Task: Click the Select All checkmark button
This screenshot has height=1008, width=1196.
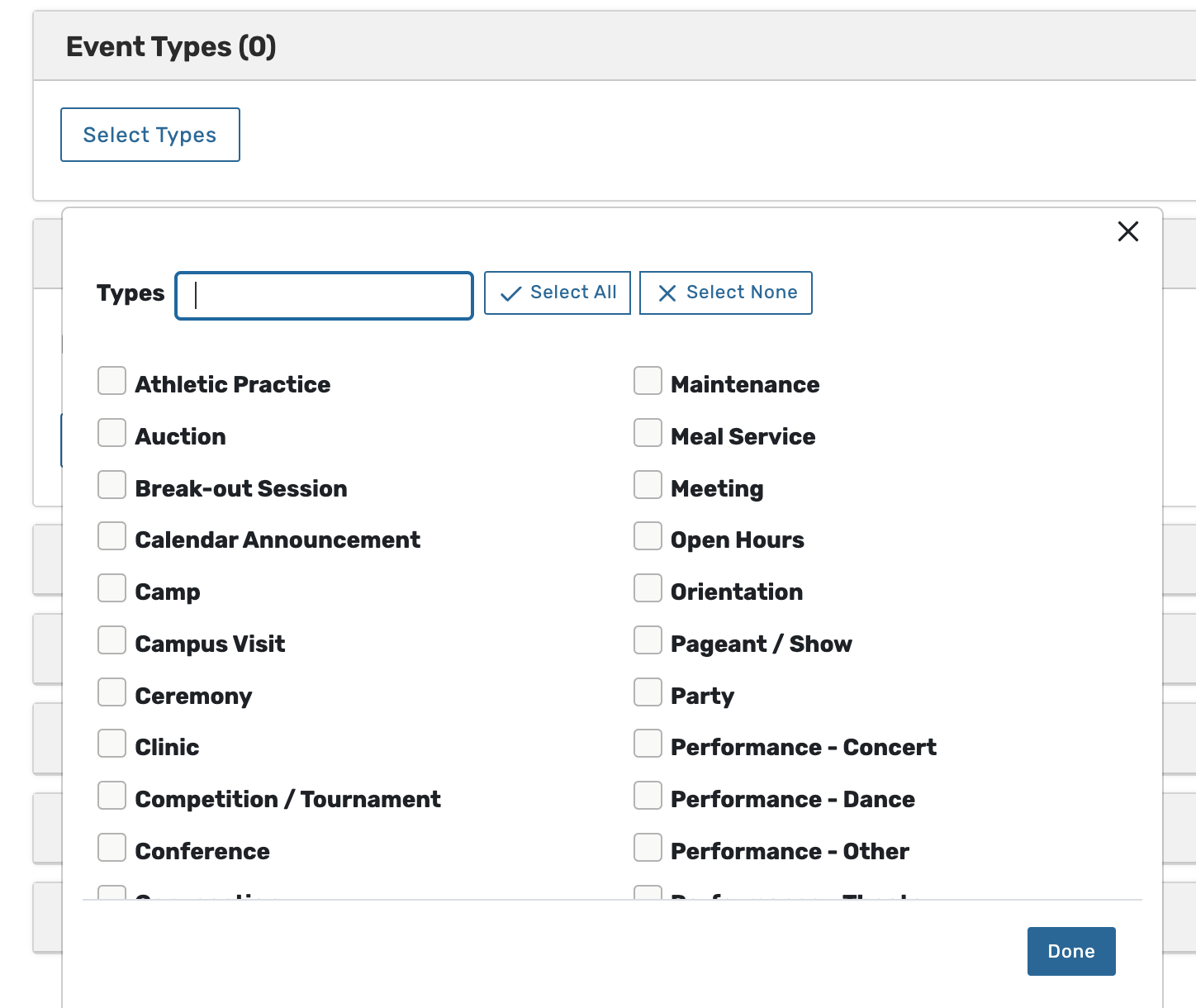Action: click(x=558, y=292)
